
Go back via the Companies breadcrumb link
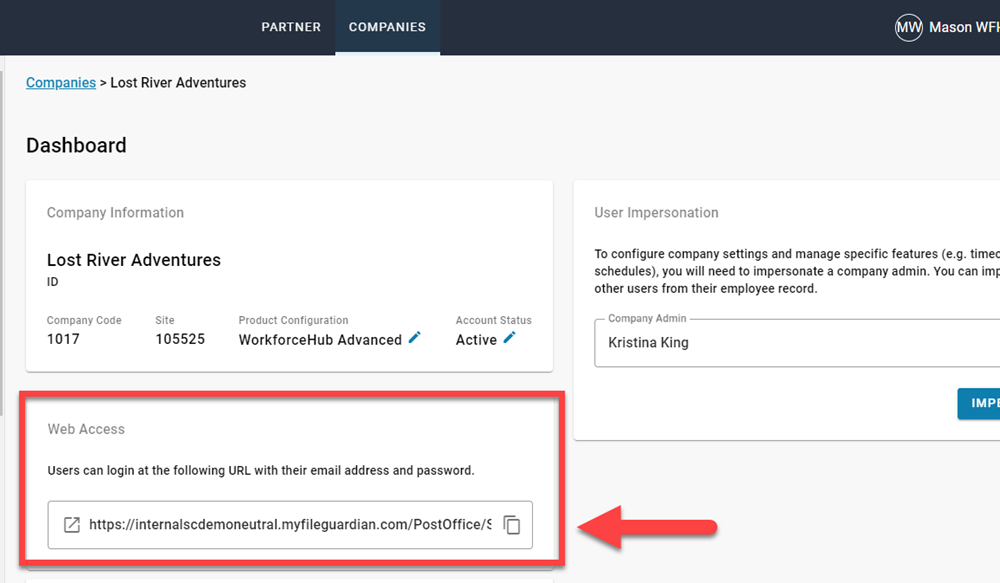61,83
